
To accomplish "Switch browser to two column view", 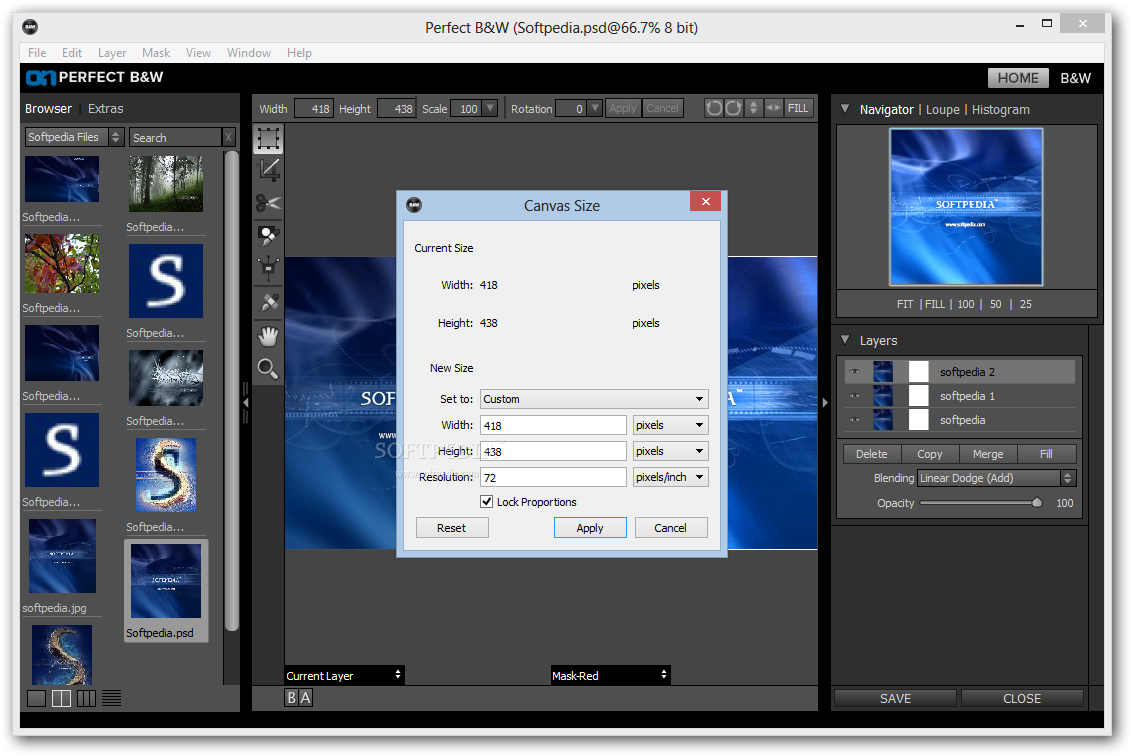I will pyautogui.click(x=61, y=698).
